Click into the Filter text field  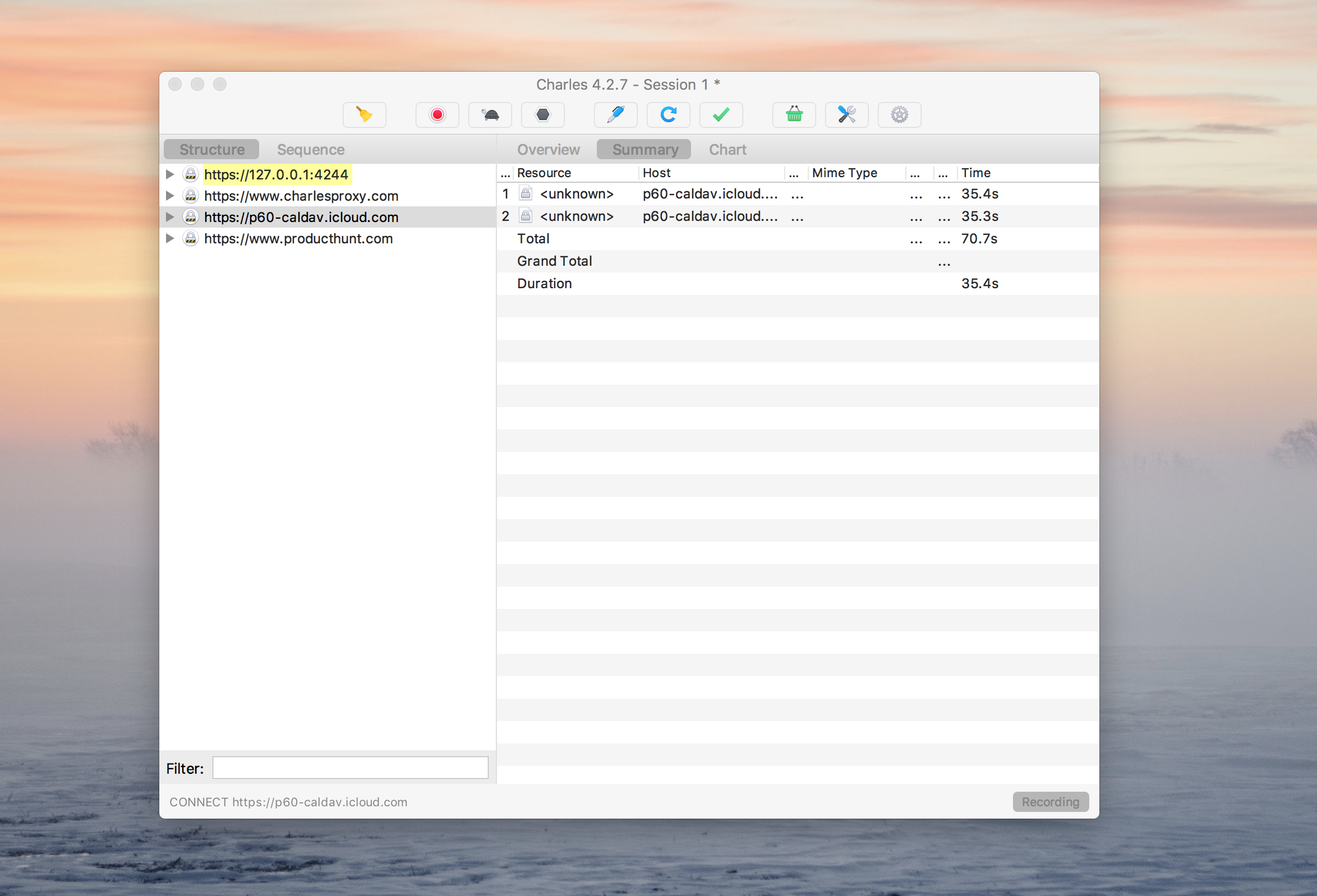click(x=350, y=768)
